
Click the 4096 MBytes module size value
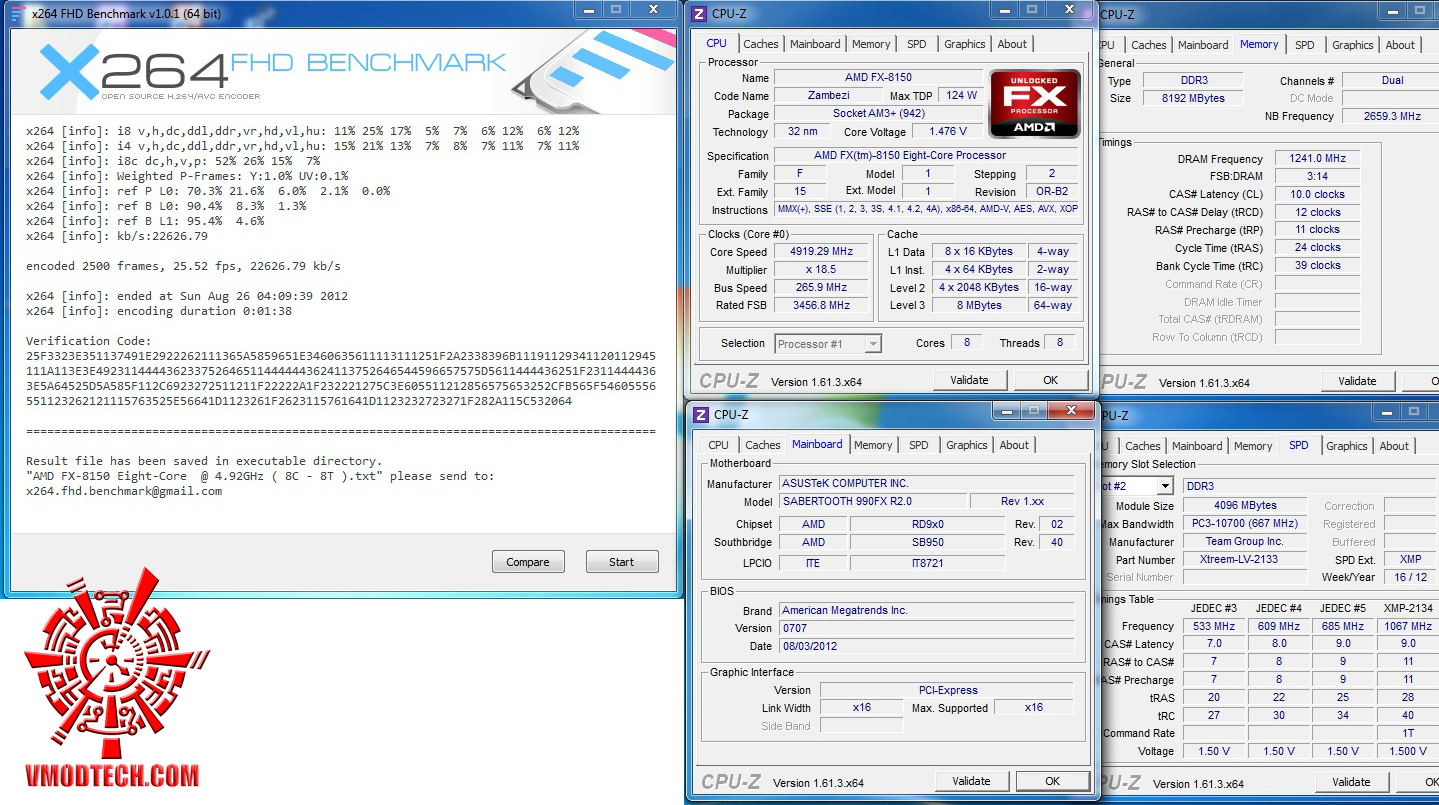pyautogui.click(x=1245, y=506)
